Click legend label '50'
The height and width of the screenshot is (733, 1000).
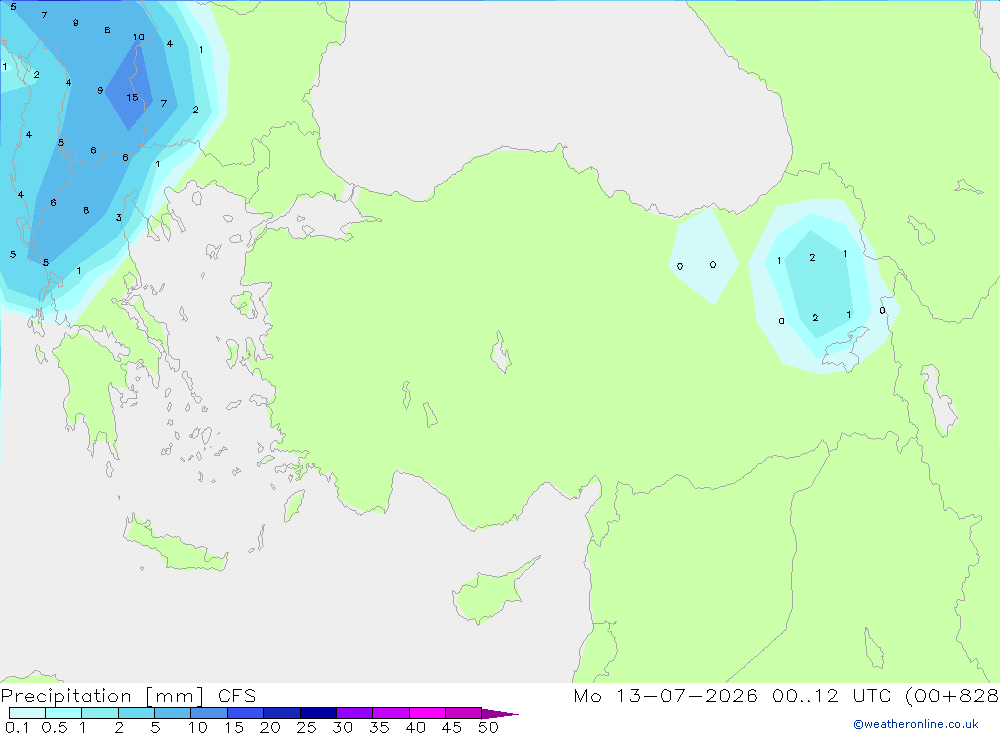coord(488,727)
